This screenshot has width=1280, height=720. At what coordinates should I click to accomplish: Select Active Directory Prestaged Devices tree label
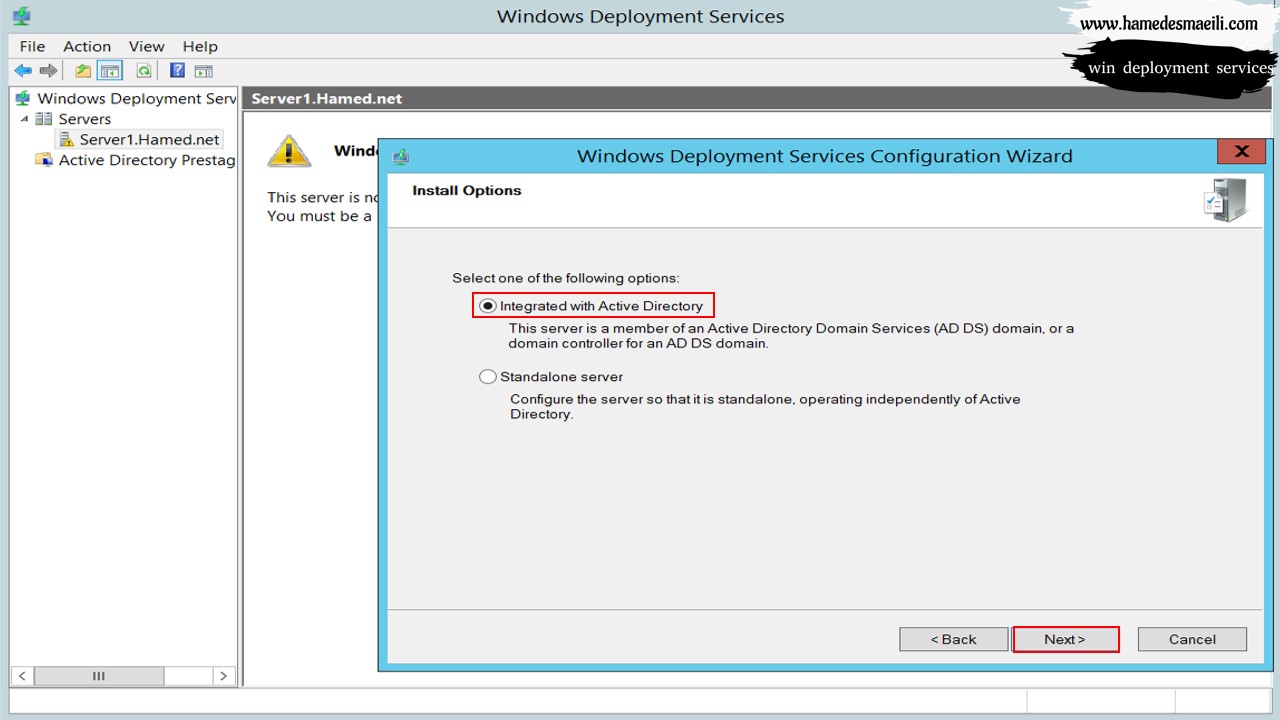click(147, 160)
